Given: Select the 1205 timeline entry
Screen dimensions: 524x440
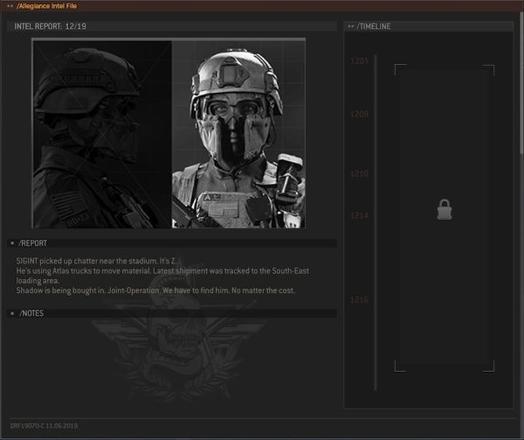Looking at the screenshot, I should point(360,61).
